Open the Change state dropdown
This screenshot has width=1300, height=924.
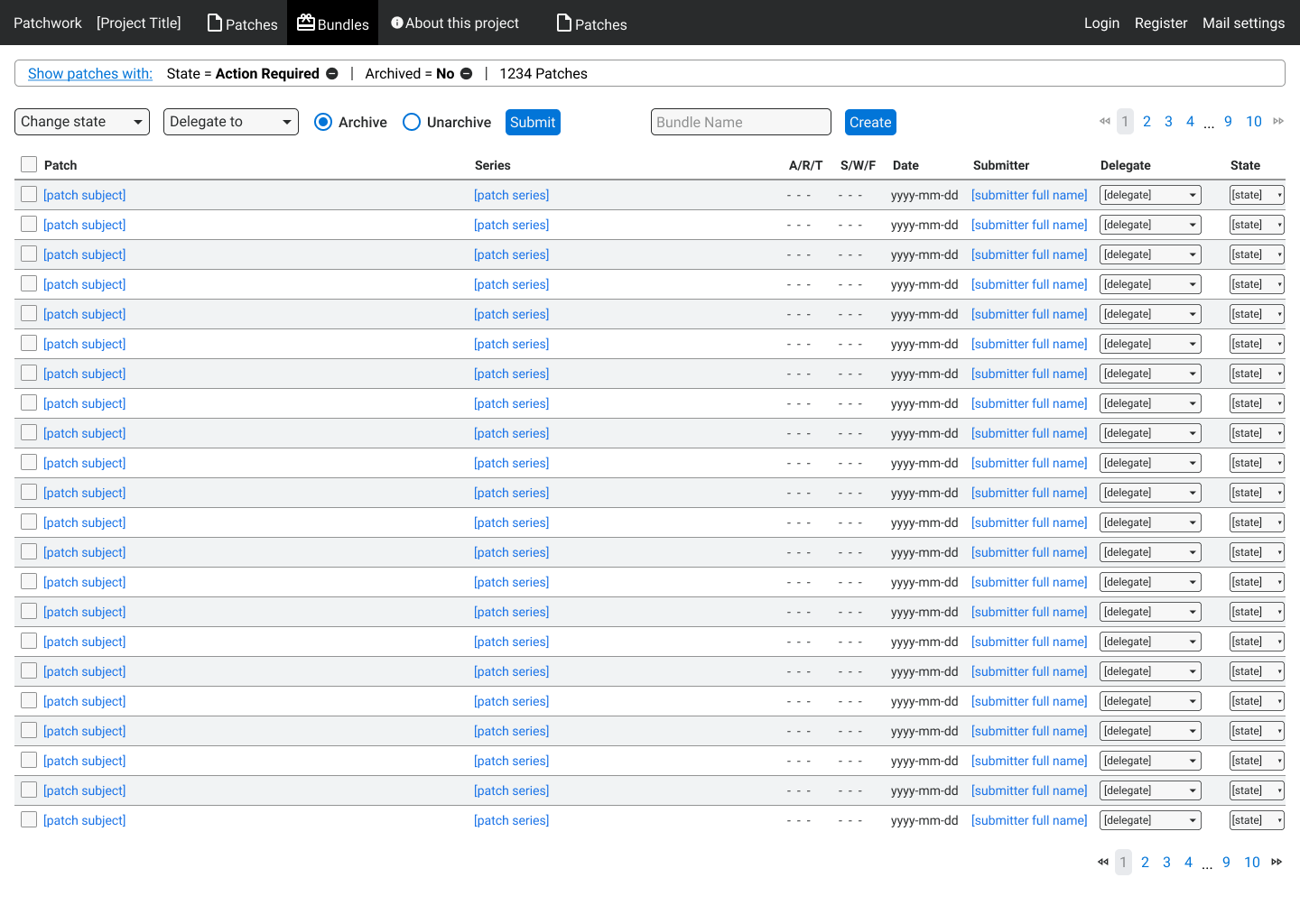click(x=82, y=122)
